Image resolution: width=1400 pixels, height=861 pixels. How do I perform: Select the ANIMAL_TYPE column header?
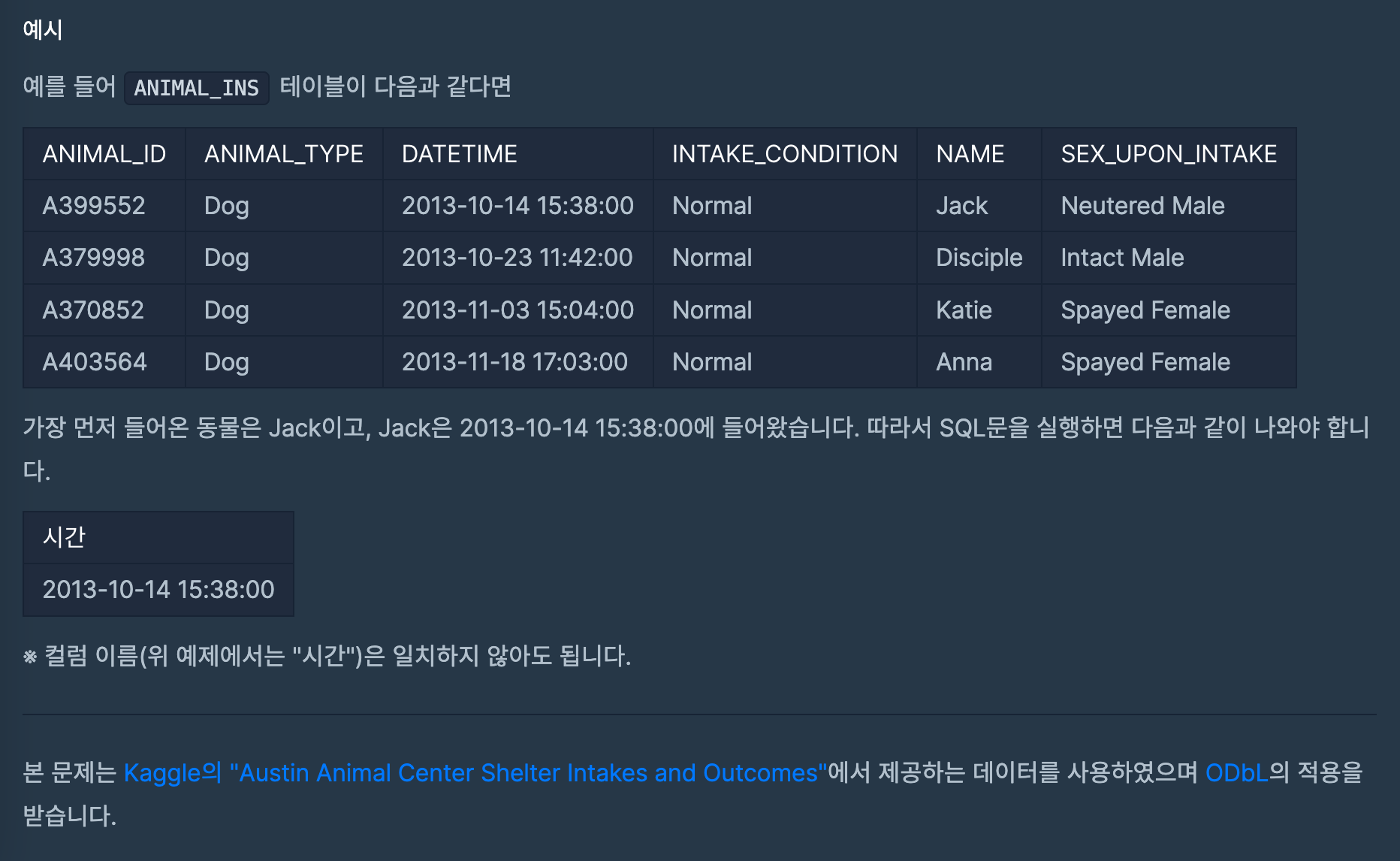[x=283, y=154]
